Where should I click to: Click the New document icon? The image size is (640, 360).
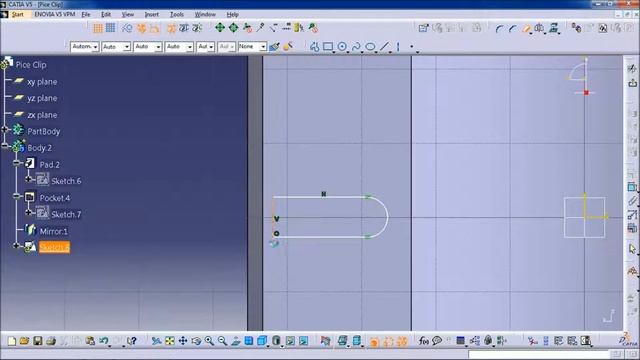(11, 341)
